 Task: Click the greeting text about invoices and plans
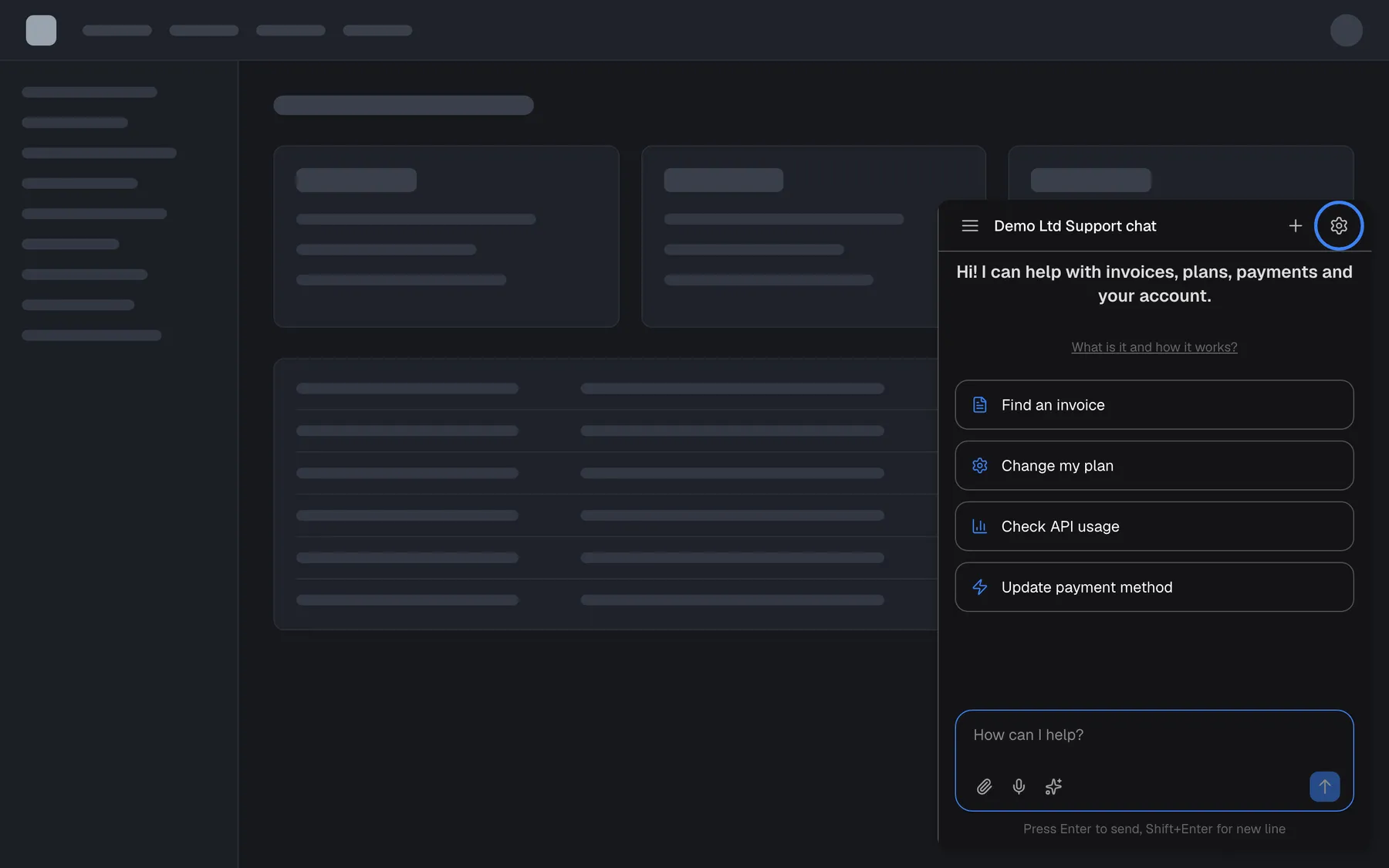click(x=1154, y=284)
